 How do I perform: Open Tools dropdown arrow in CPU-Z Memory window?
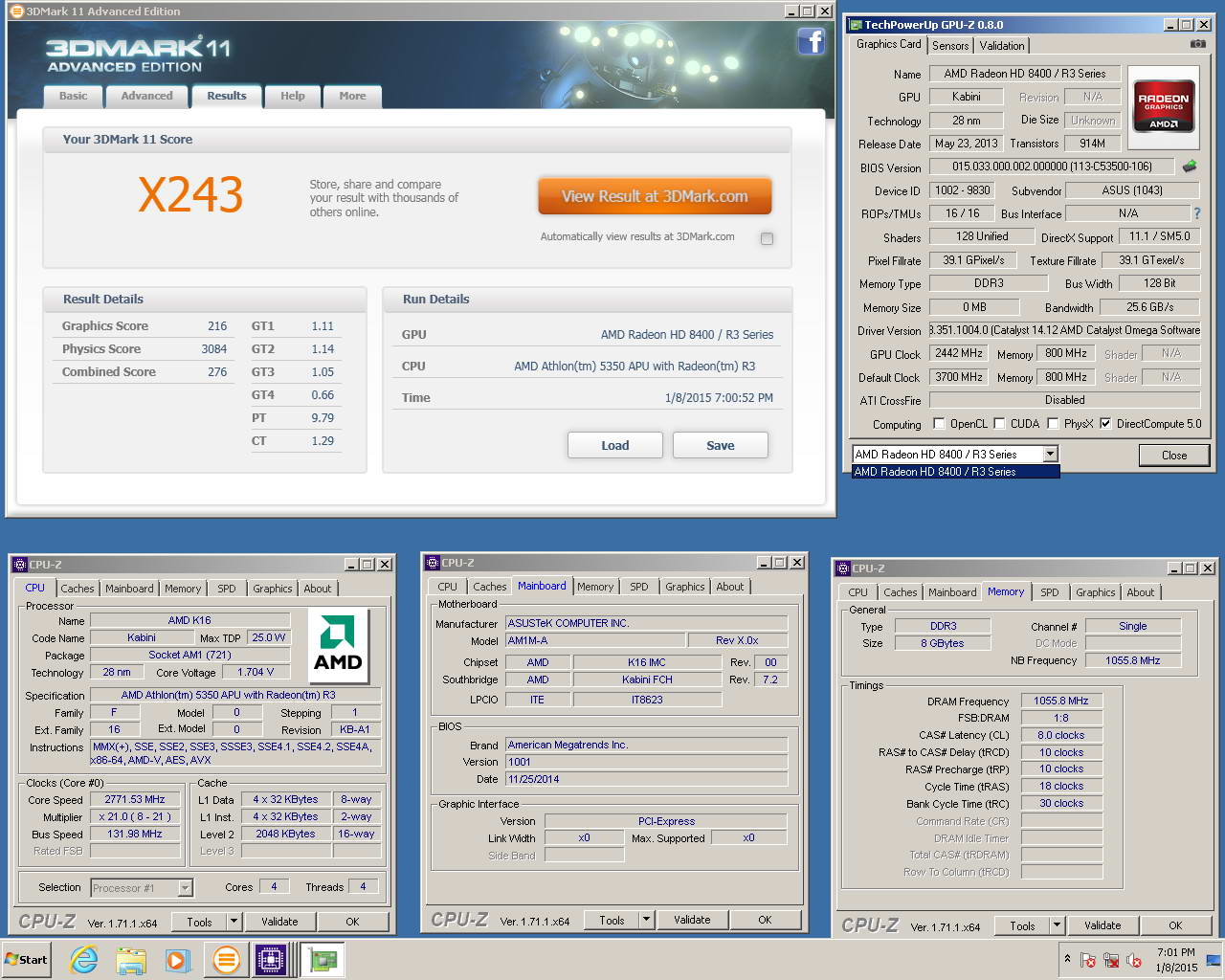click(x=1057, y=925)
